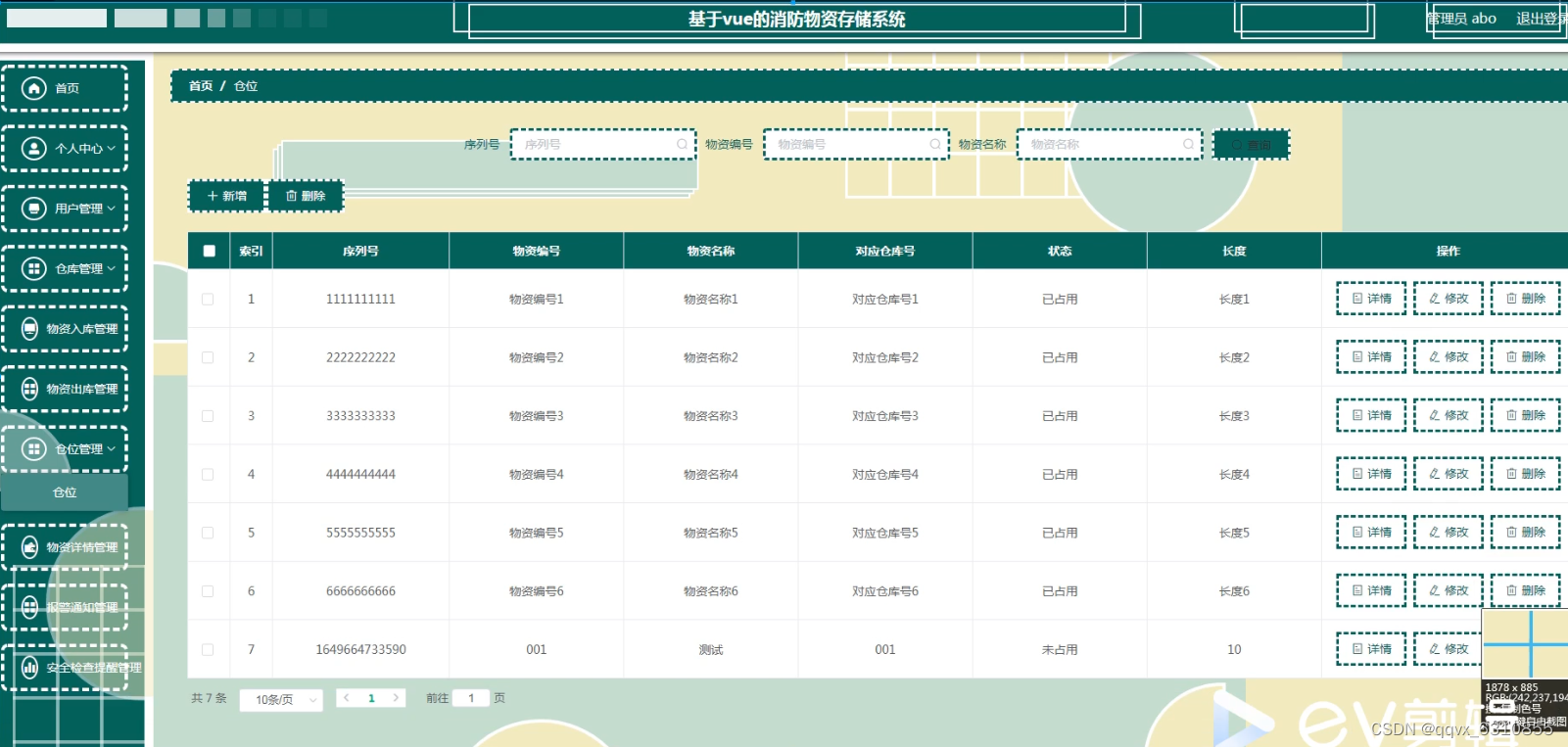Check the row 1 checkbox for 物资编号1
The image size is (1568, 747).
[208, 299]
